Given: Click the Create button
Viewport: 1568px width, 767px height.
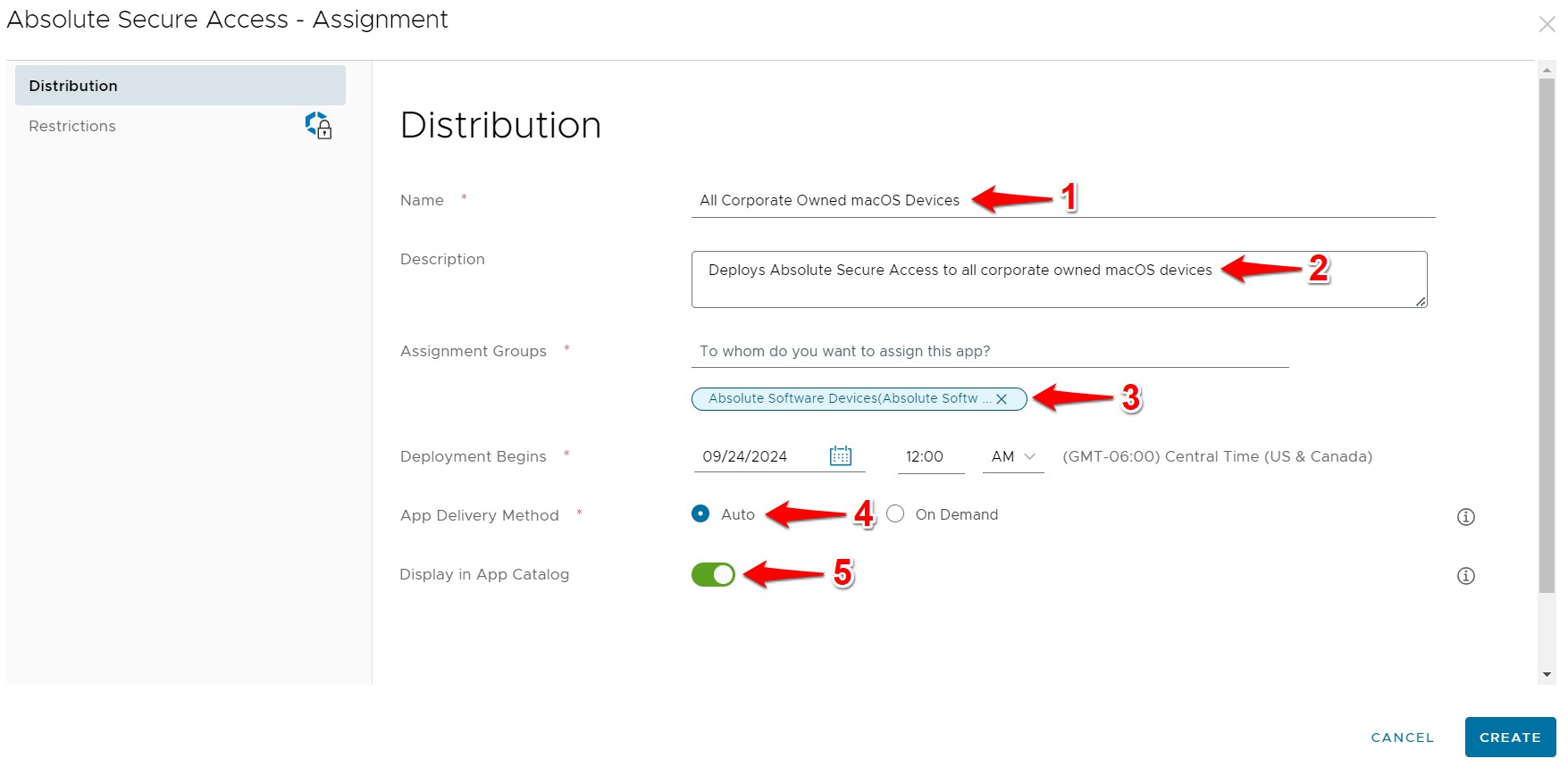Looking at the screenshot, I should tap(1509, 738).
